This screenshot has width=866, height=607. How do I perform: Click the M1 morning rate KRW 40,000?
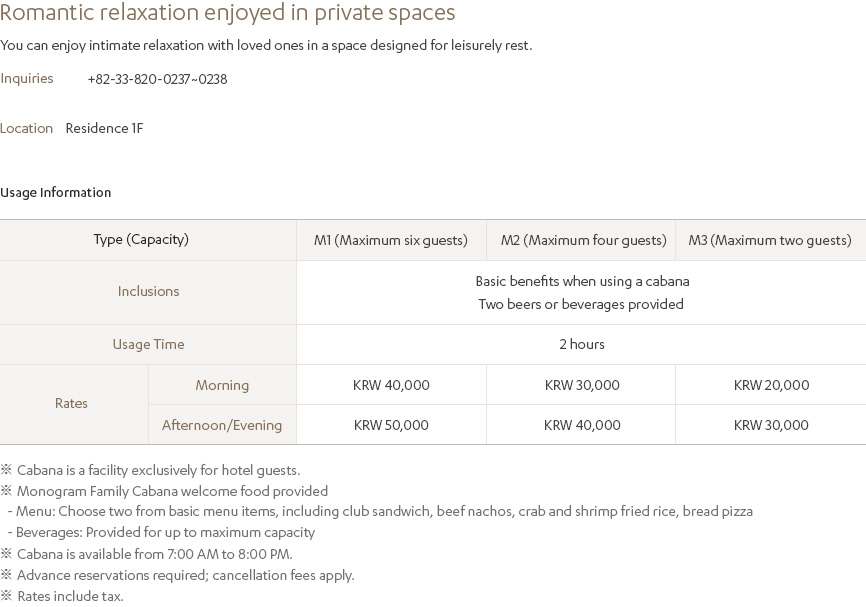coord(391,385)
